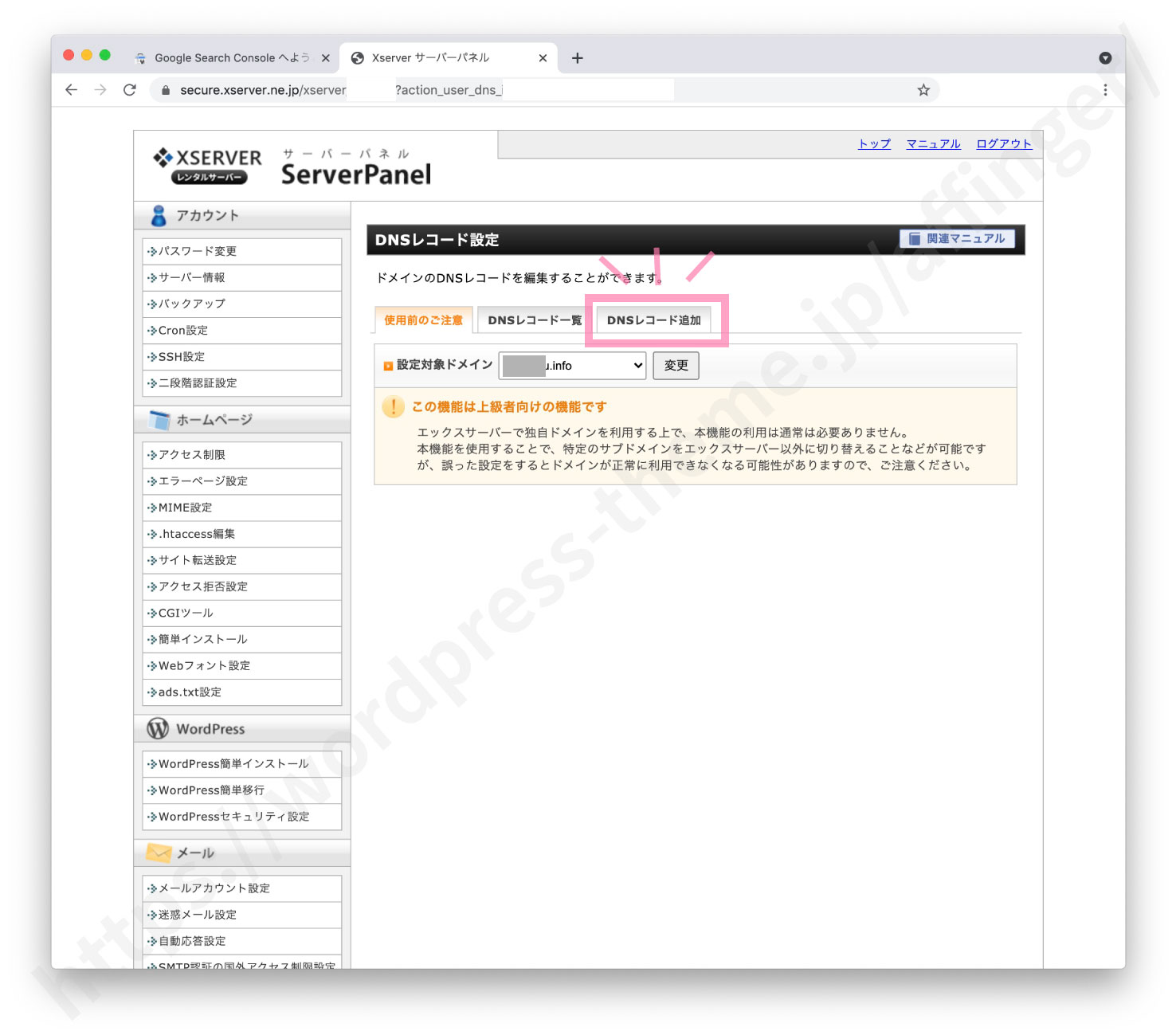Viewport: 1176px width, 1035px height.
Task: Click the トップ link
Action: [x=874, y=144]
